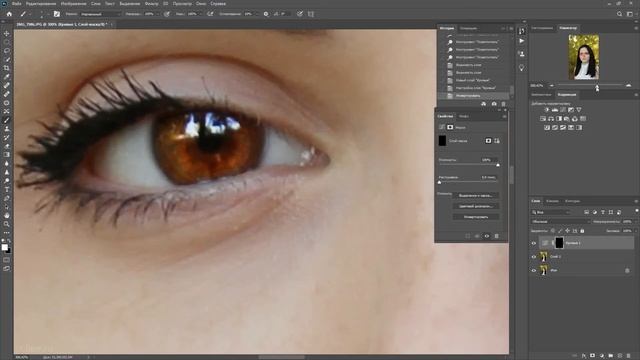
Task: Select the Zoom tool
Action: point(7,224)
